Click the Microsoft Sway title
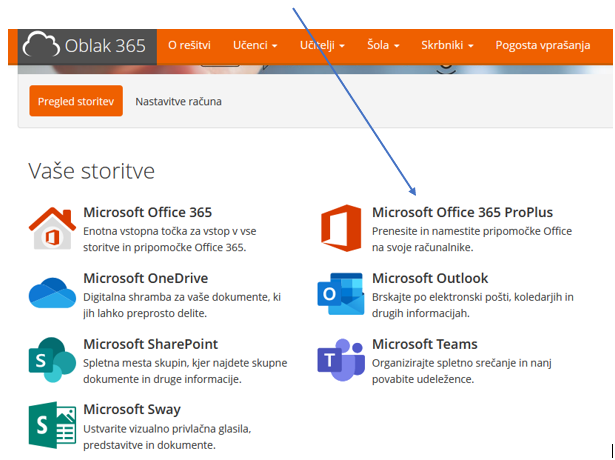Screen dimensions: 615x460 coord(132,409)
